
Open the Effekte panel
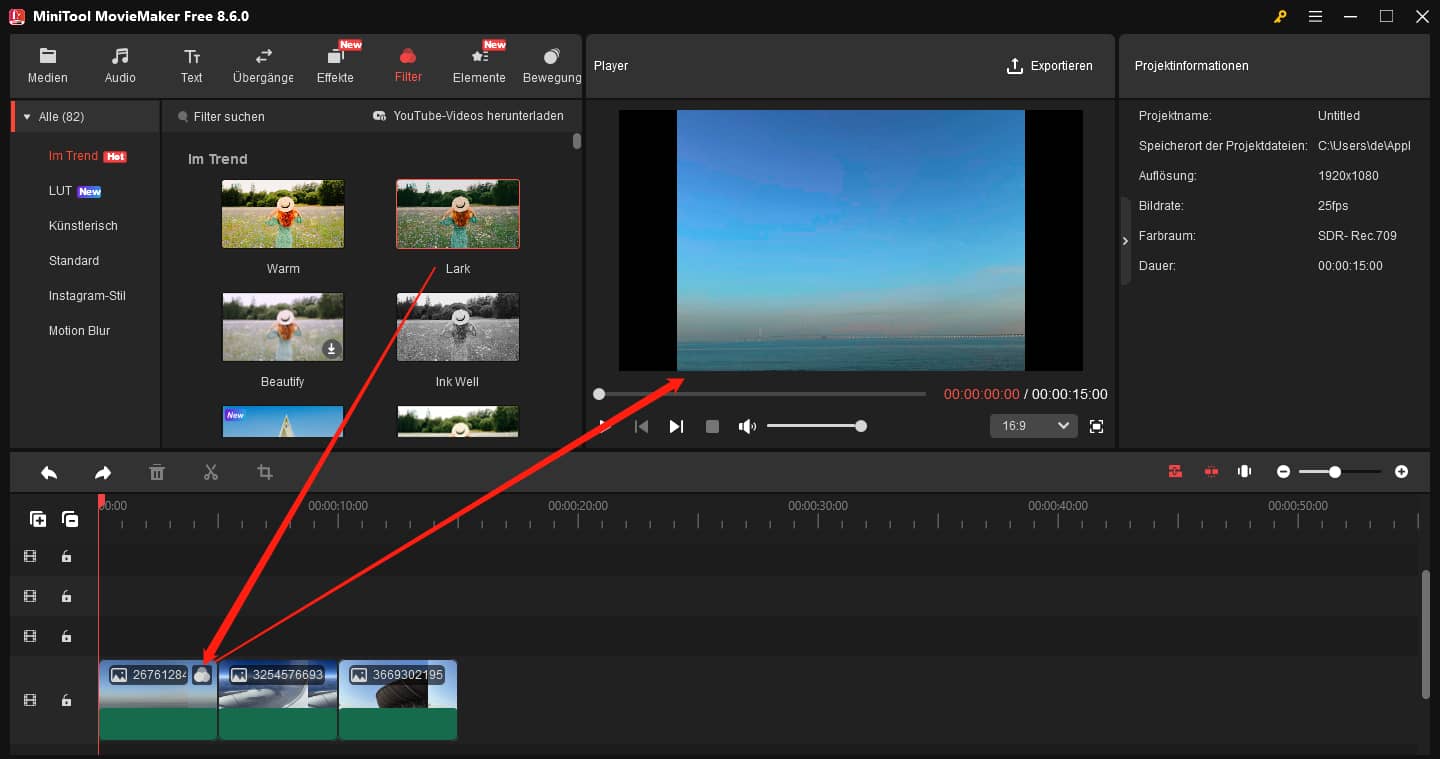coord(335,65)
